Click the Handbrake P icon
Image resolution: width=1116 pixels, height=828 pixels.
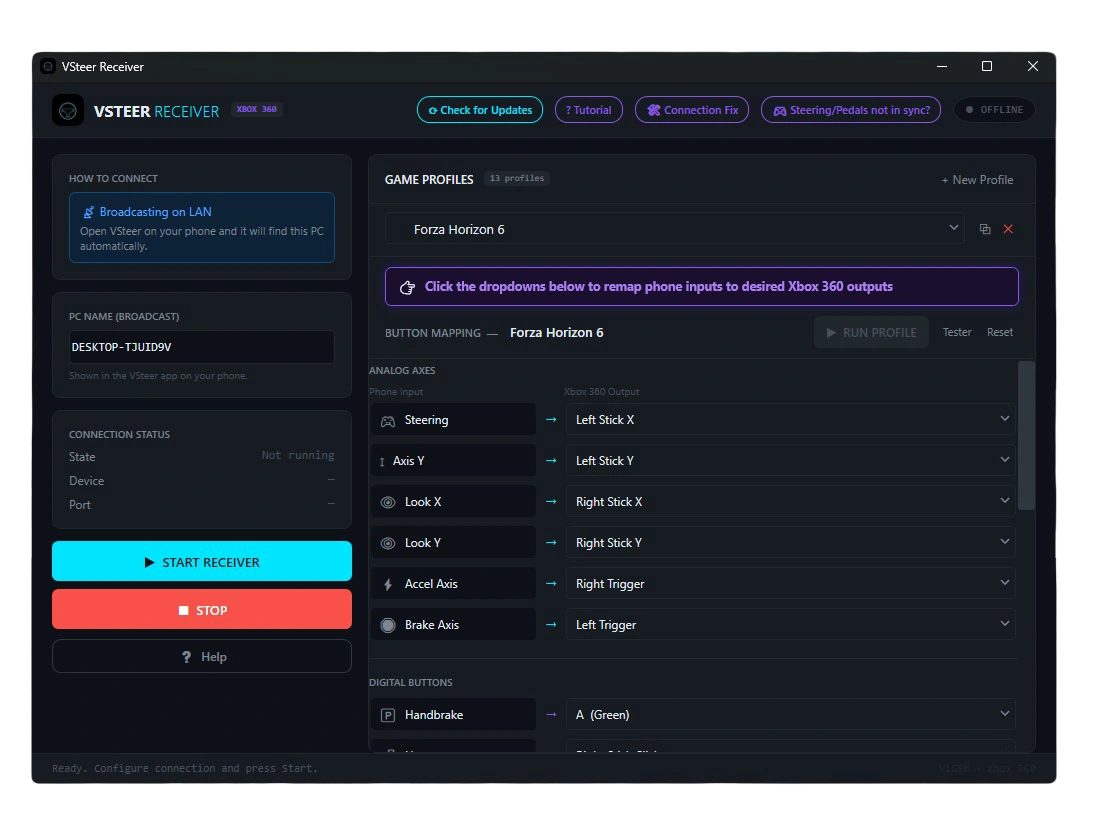(x=388, y=716)
